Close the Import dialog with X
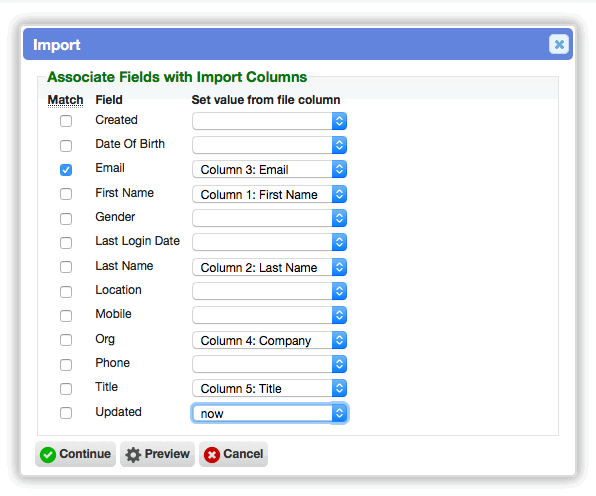 [559, 44]
